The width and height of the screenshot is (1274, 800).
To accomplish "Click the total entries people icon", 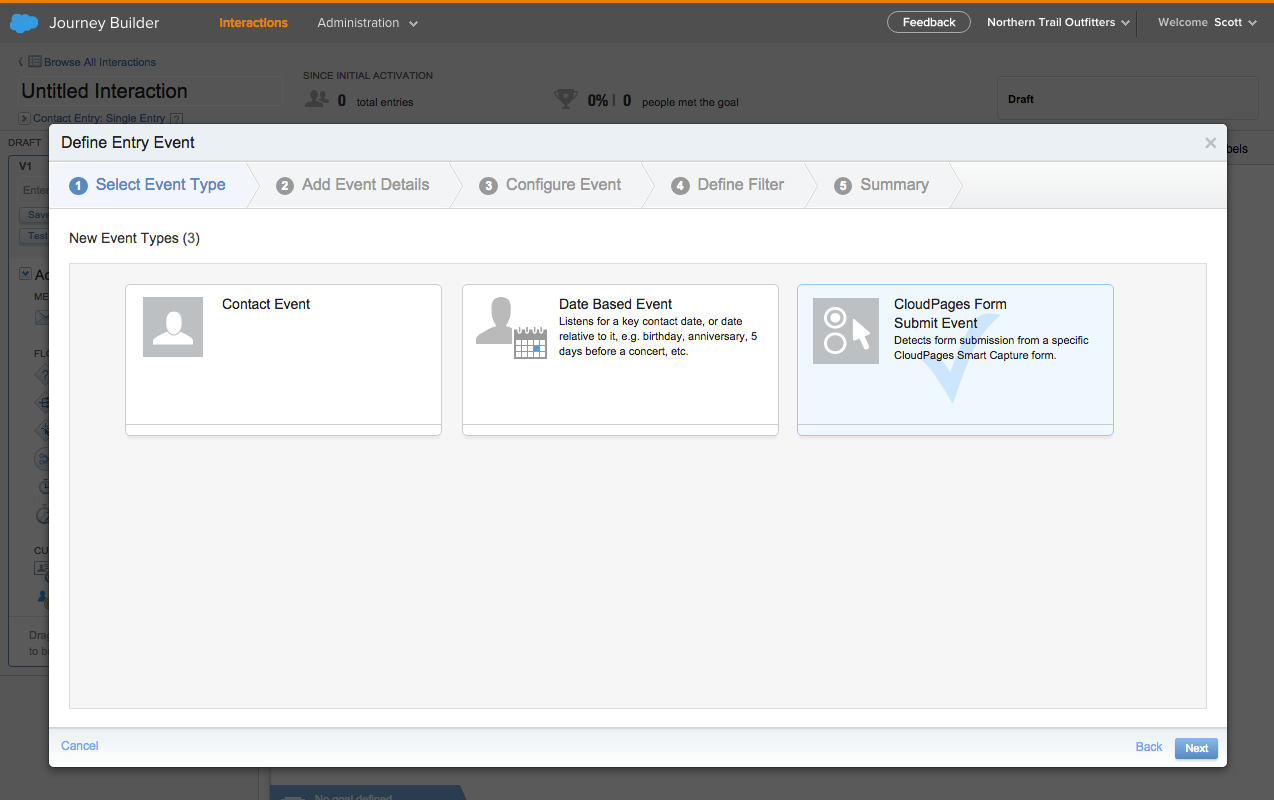I will (x=317, y=99).
